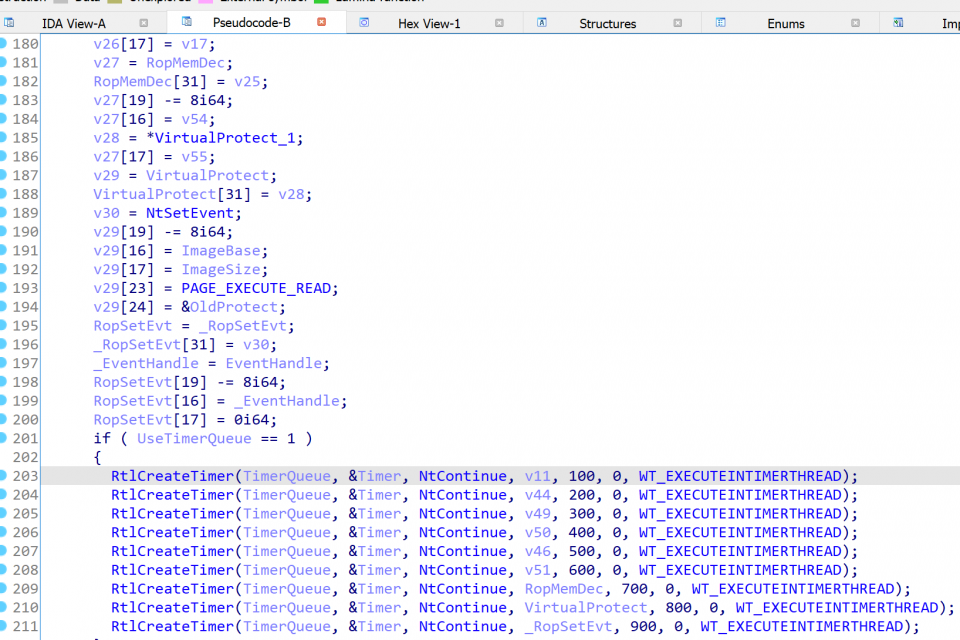Select EventHandle on line 197
Screen dimensions: 960x640
(273, 364)
